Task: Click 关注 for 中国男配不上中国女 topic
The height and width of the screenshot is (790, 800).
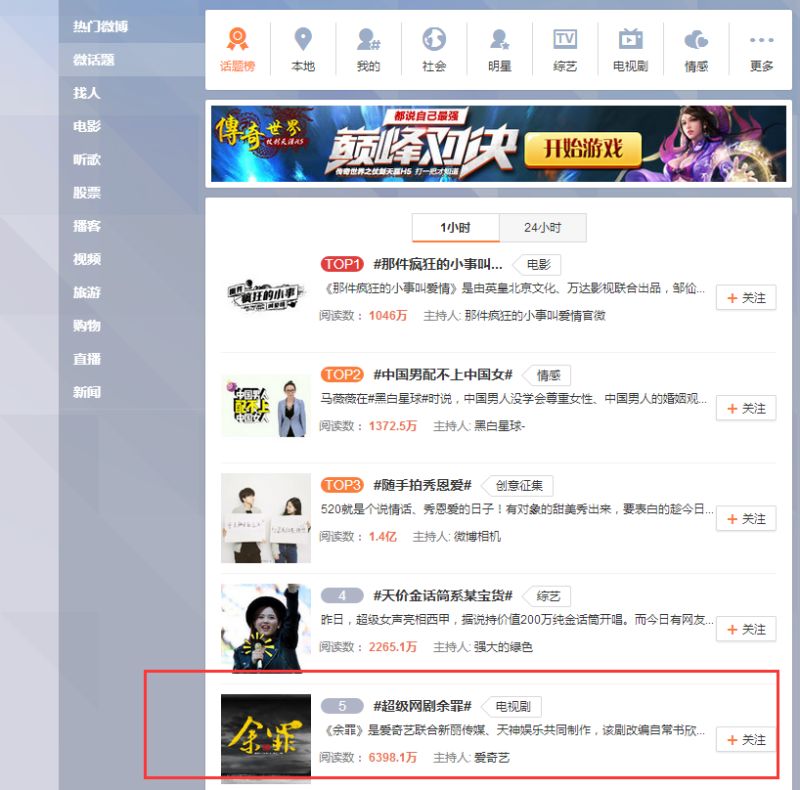Action: [746, 409]
